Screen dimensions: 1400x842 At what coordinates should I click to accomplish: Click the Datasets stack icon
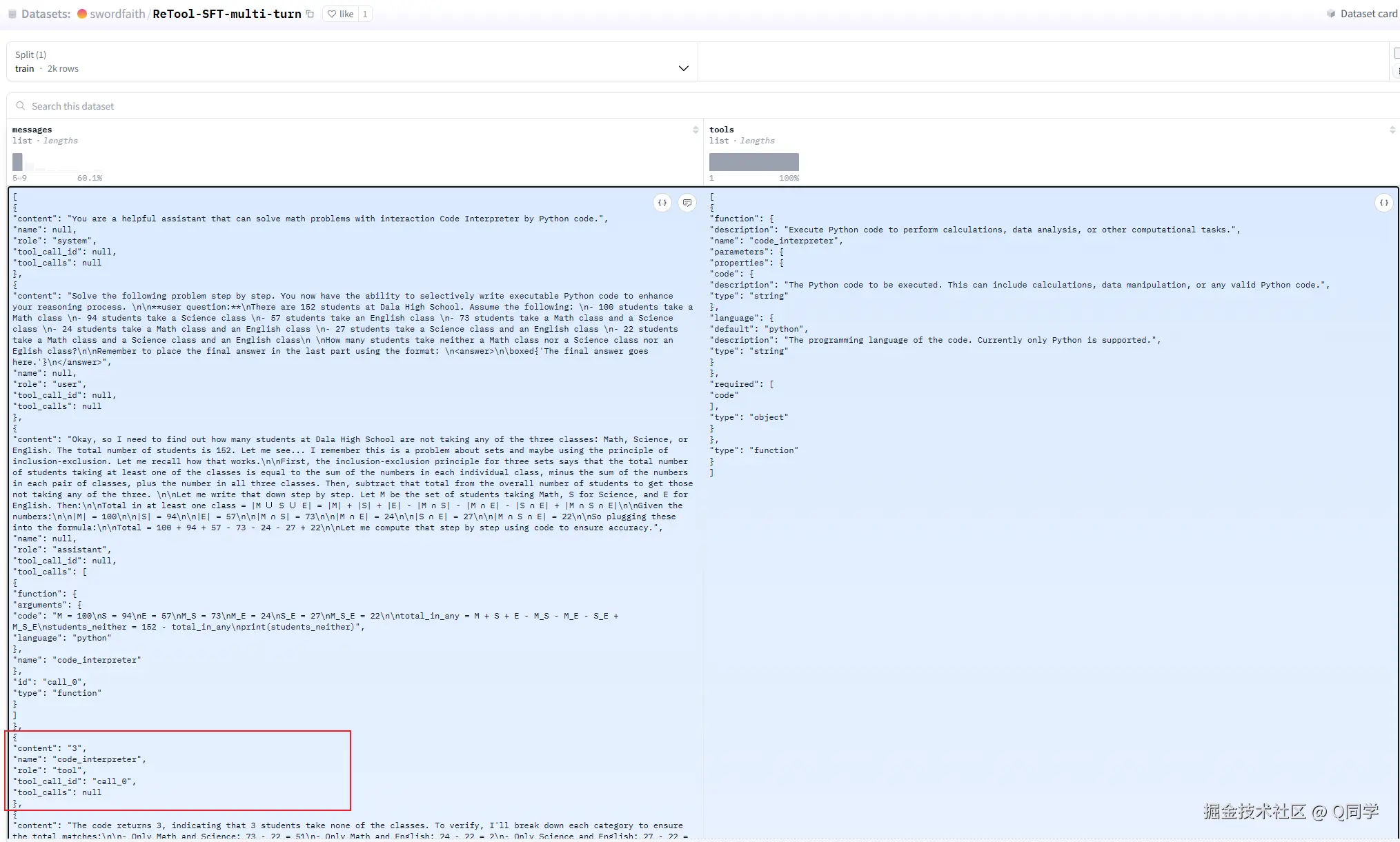(x=12, y=14)
